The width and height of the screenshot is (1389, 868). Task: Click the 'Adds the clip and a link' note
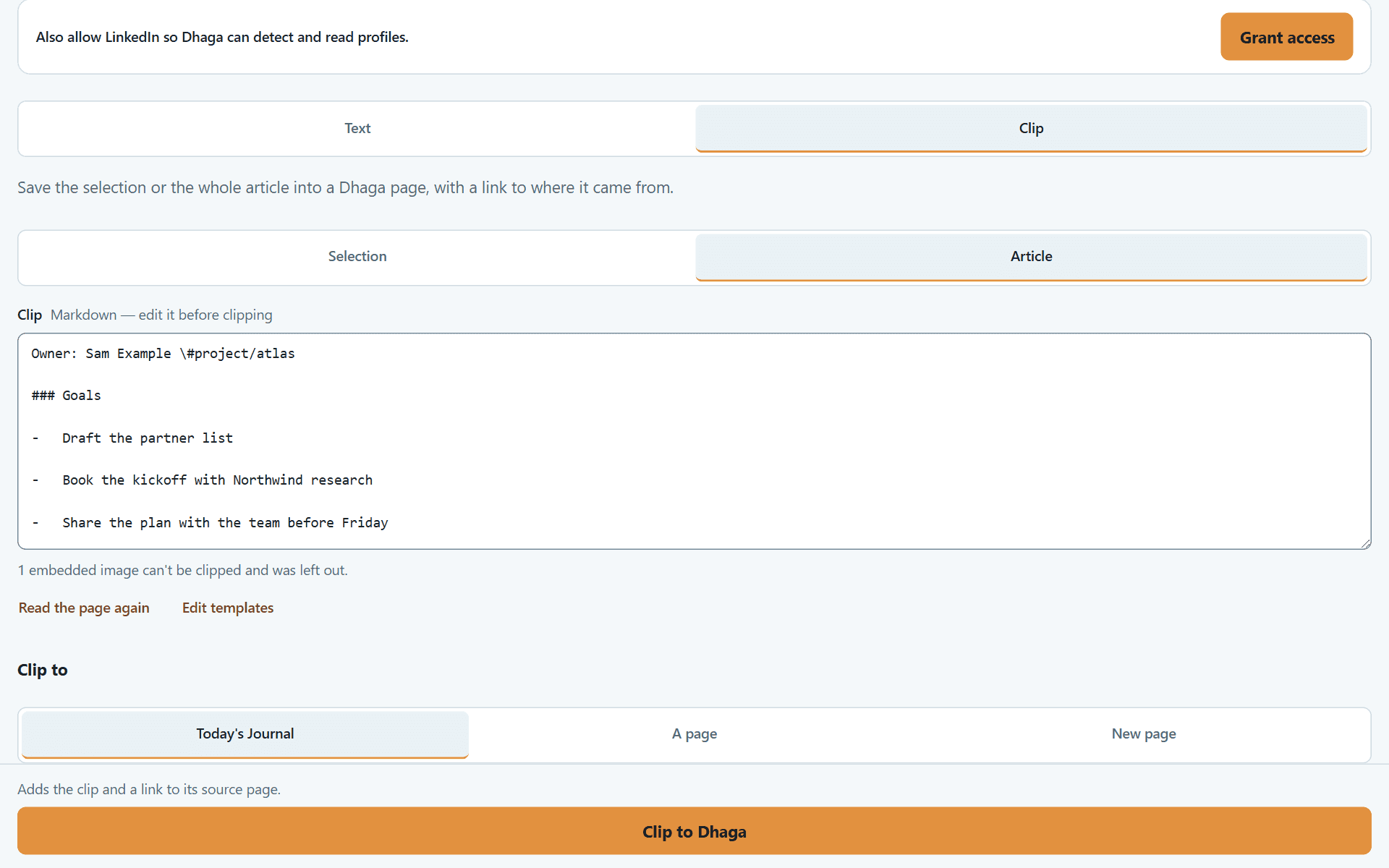pos(149,789)
